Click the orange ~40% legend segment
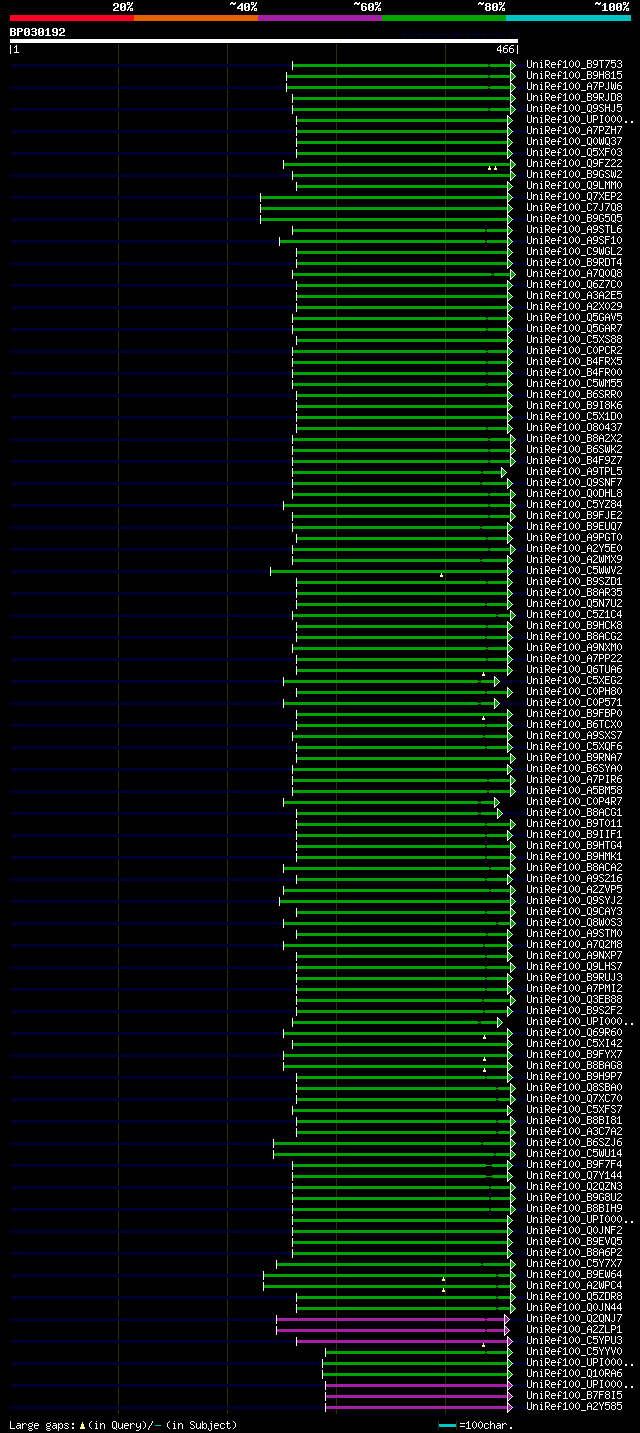640x1433 pixels. click(x=196, y=17)
